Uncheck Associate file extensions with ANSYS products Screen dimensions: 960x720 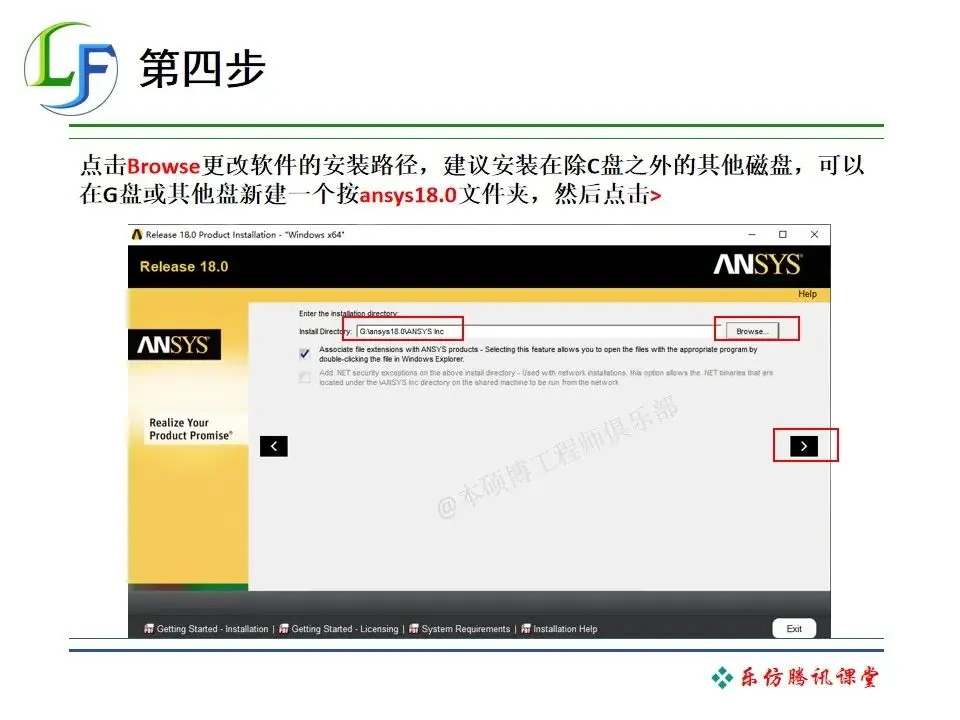click(304, 354)
